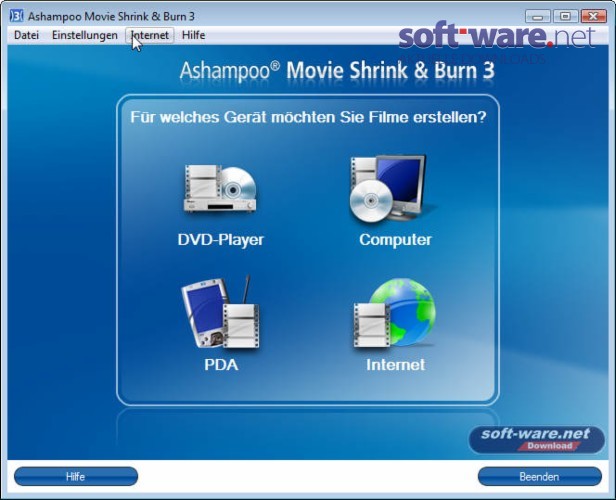The height and width of the screenshot is (500, 616).
Task: Select the DVD-Player text label
Action: (220, 240)
